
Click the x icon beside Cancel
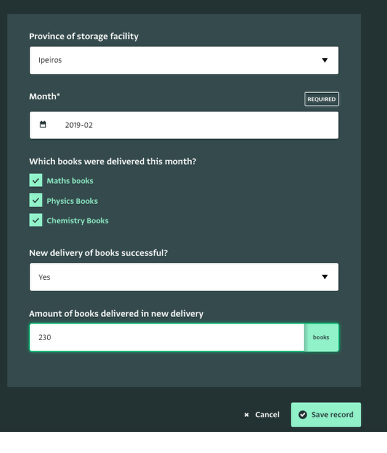(x=247, y=415)
